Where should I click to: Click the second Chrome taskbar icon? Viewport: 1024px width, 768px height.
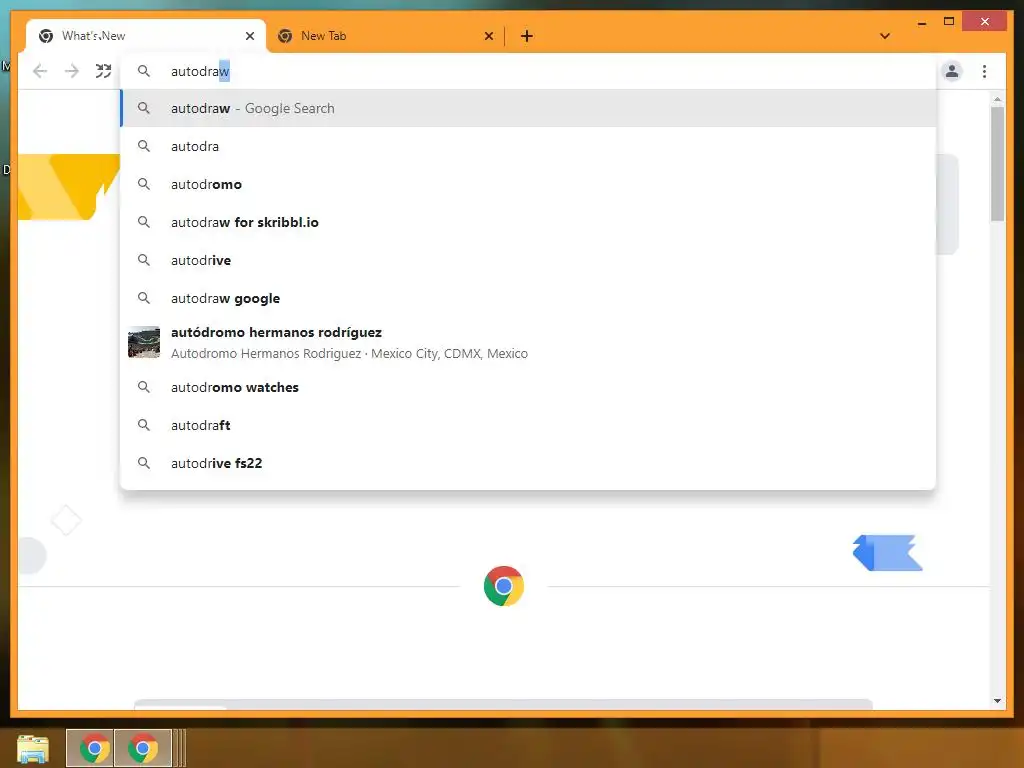point(143,748)
